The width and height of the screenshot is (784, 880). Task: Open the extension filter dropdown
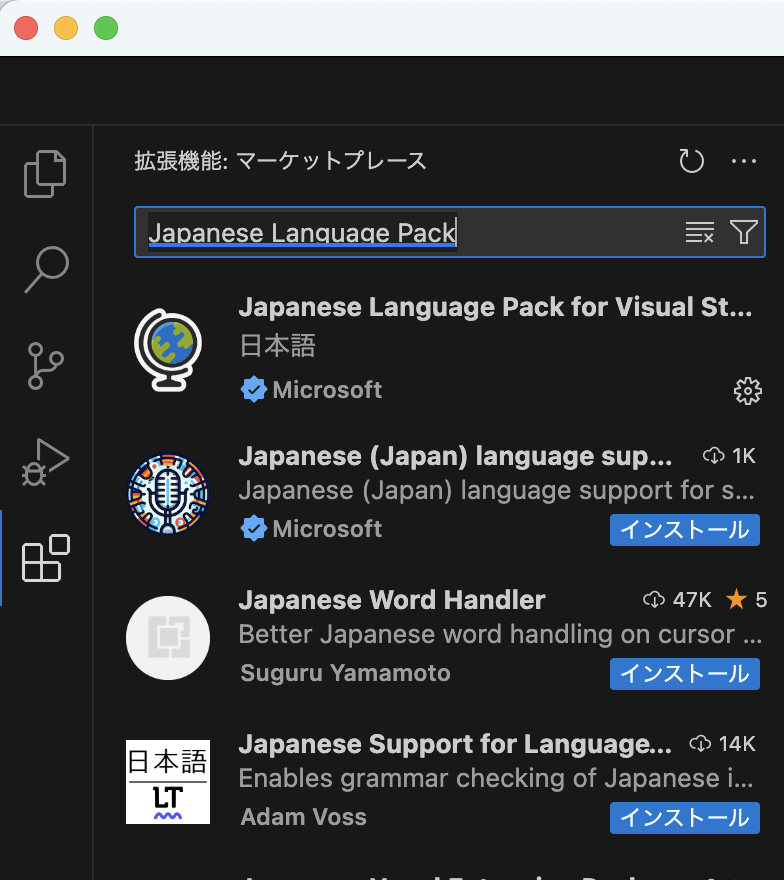click(743, 233)
